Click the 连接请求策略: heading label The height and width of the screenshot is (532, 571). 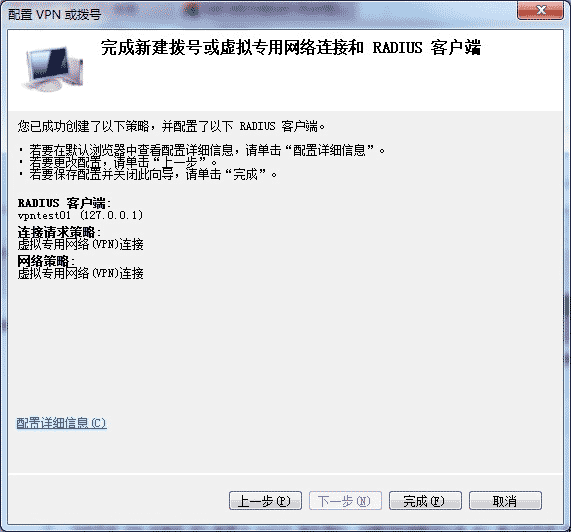(x=59, y=232)
